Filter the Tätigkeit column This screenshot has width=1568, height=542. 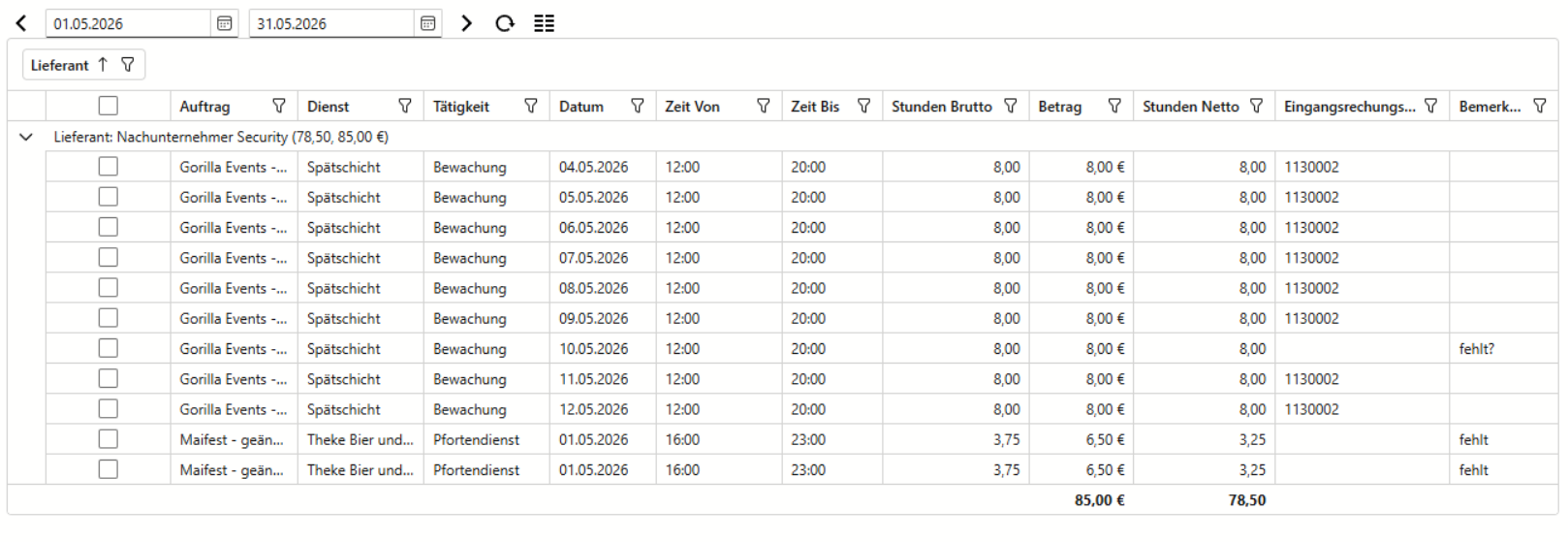click(x=531, y=106)
